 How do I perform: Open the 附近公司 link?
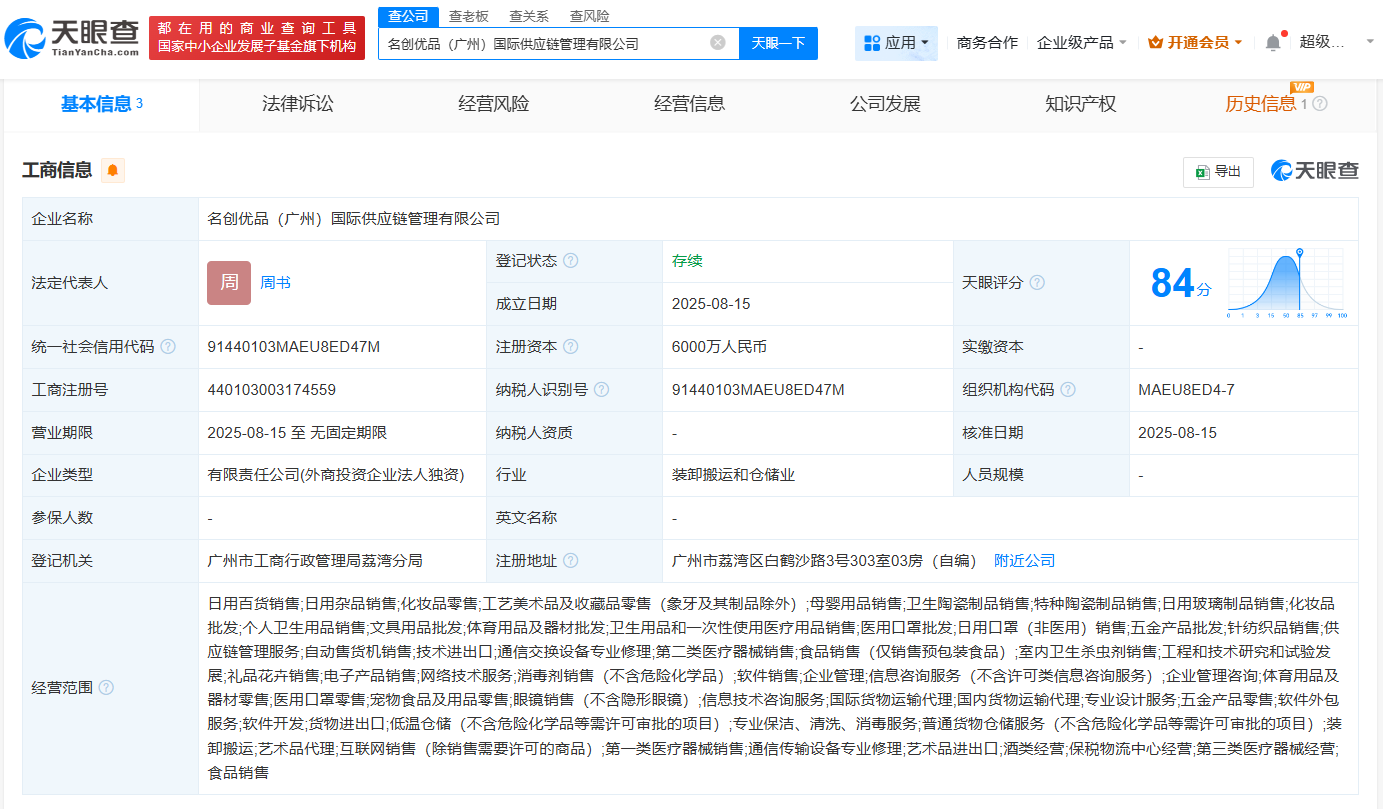point(1023,560)
